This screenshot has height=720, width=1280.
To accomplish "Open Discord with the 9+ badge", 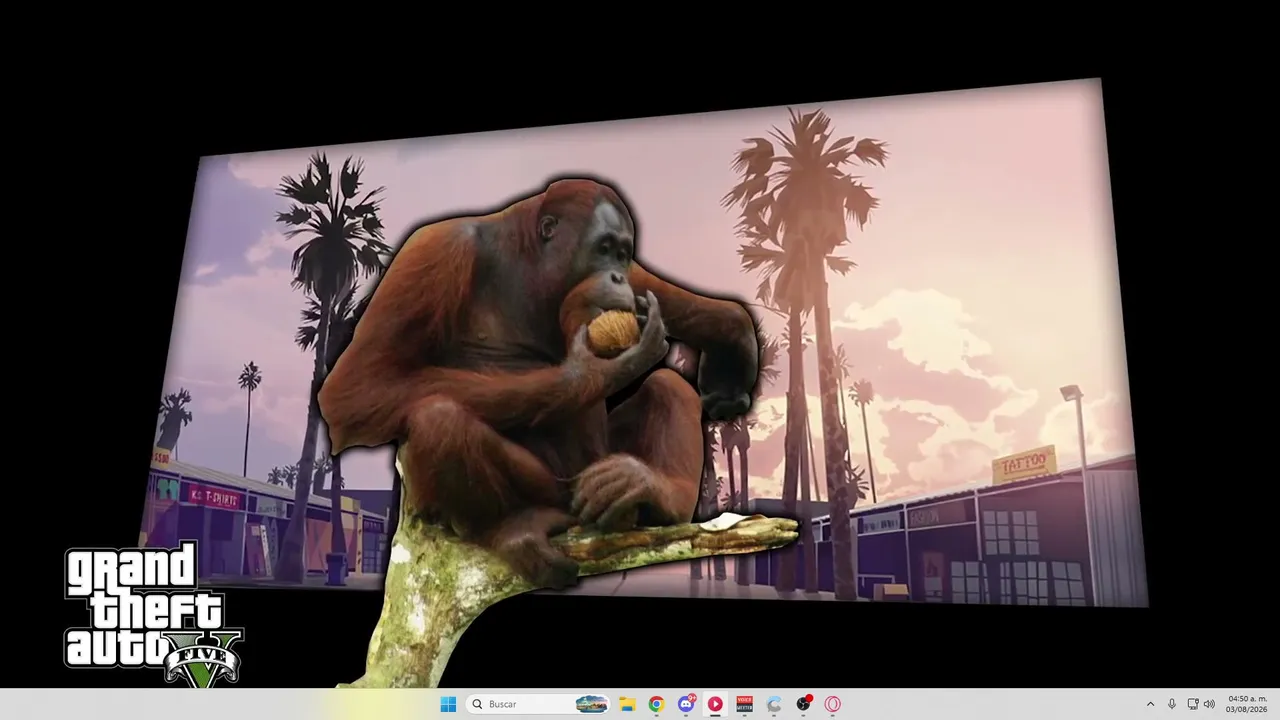I will 686,704.
